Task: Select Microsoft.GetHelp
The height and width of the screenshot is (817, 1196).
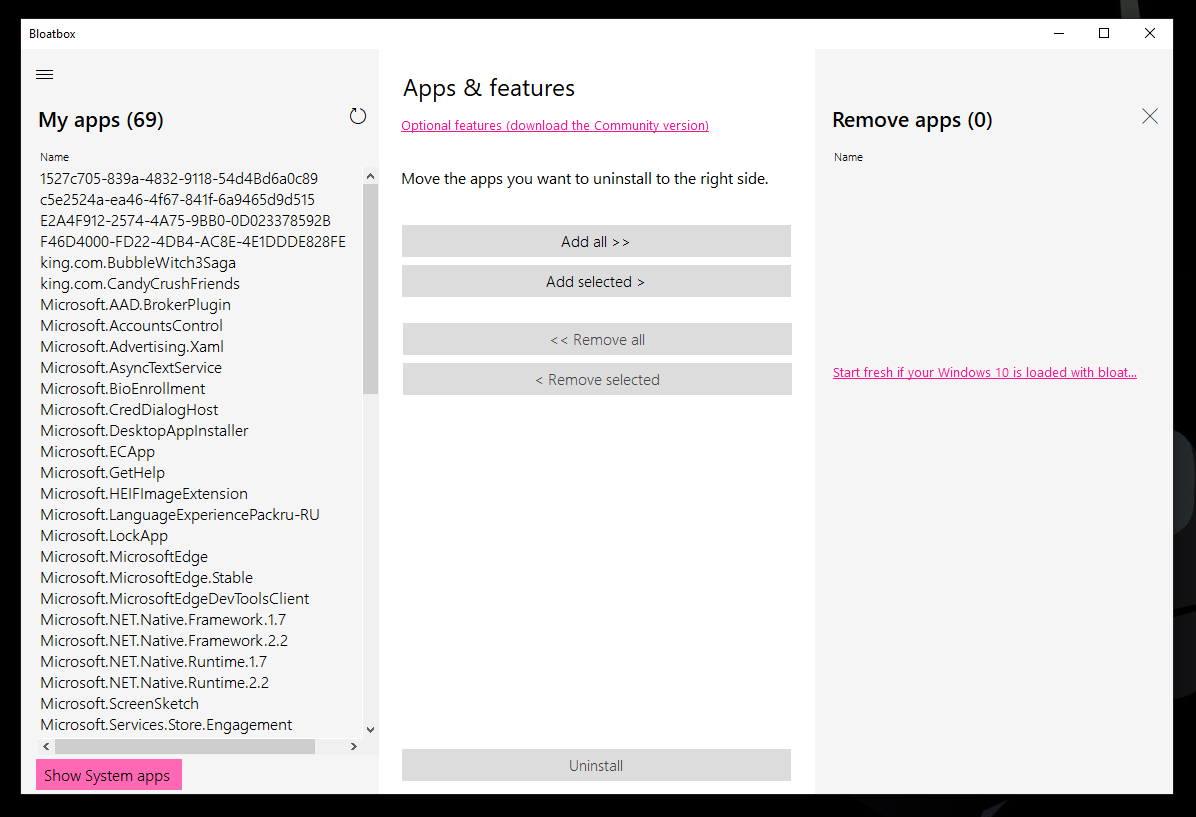Action: pos(102,473)
